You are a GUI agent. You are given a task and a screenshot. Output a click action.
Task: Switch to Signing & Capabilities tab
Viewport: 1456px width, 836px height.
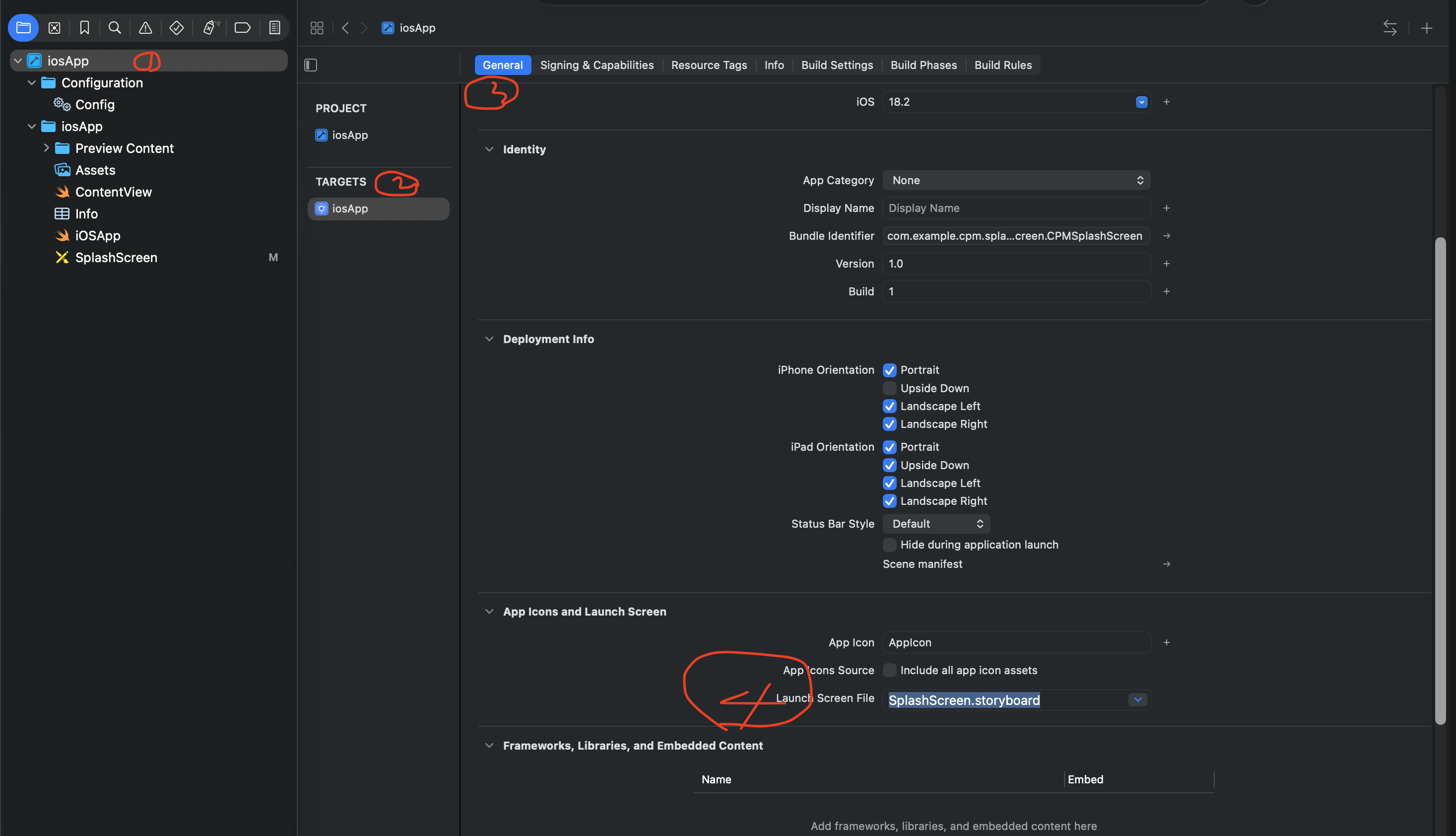click(x=596, y=65)
